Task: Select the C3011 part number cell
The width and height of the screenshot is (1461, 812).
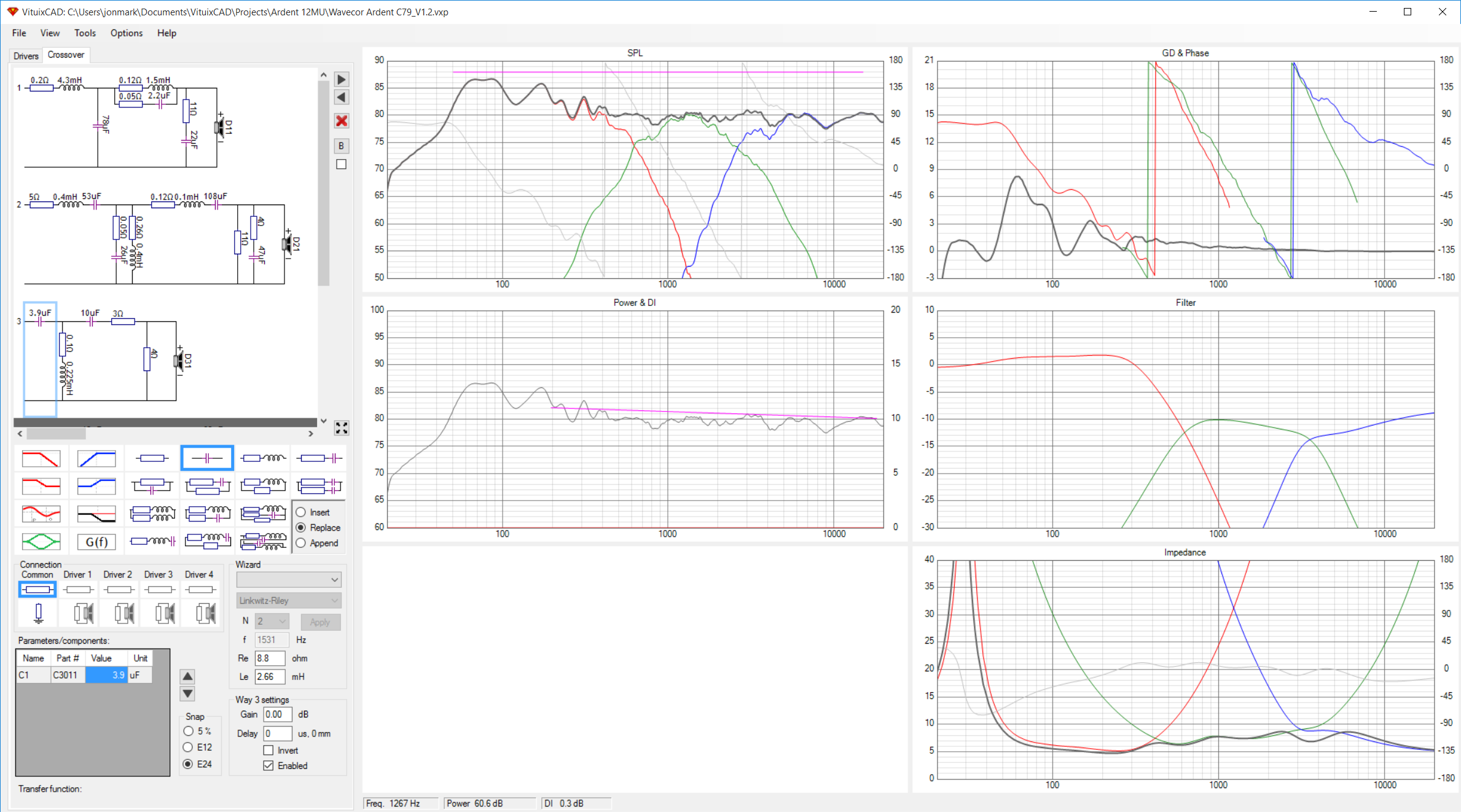Action: tap(68, 675)
